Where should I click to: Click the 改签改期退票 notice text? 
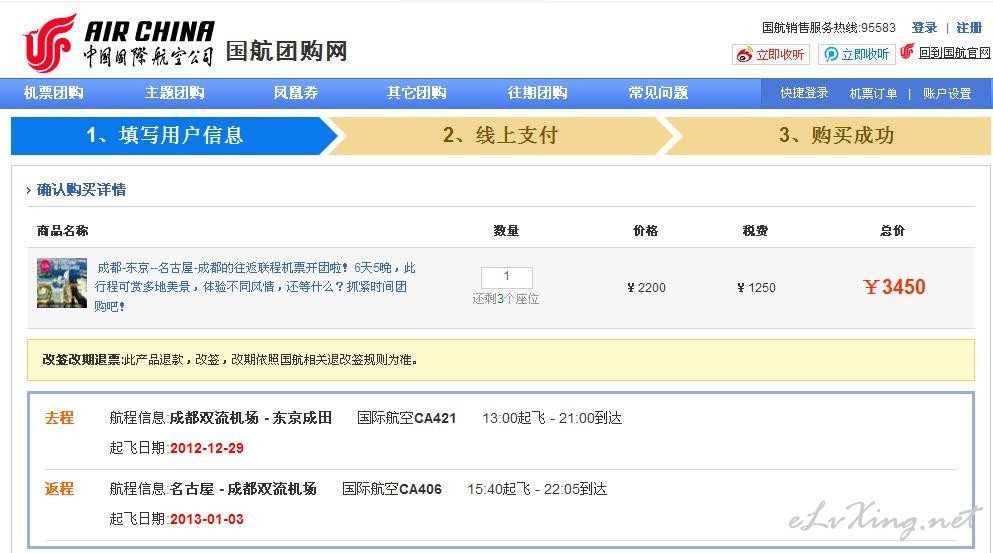point(230,360)
